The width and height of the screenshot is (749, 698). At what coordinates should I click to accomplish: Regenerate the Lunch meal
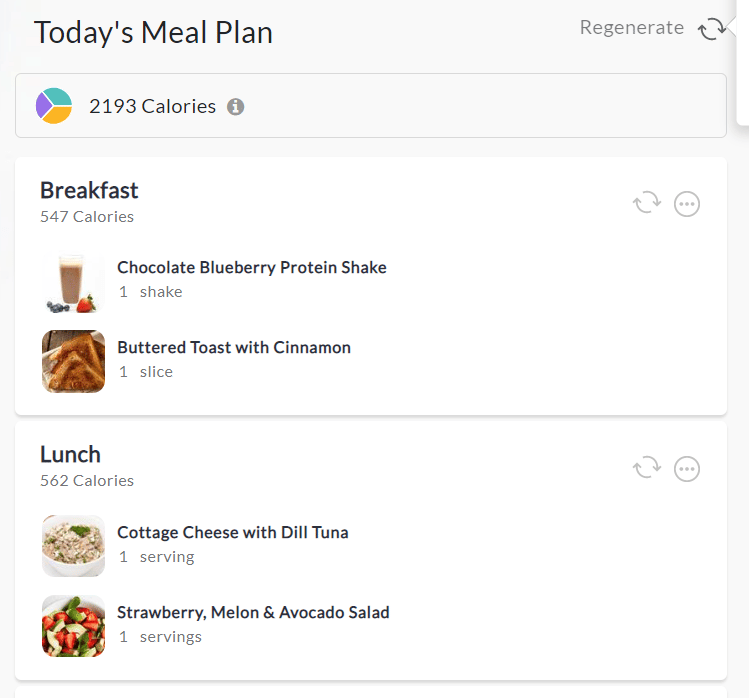click(x=647, y=468)
